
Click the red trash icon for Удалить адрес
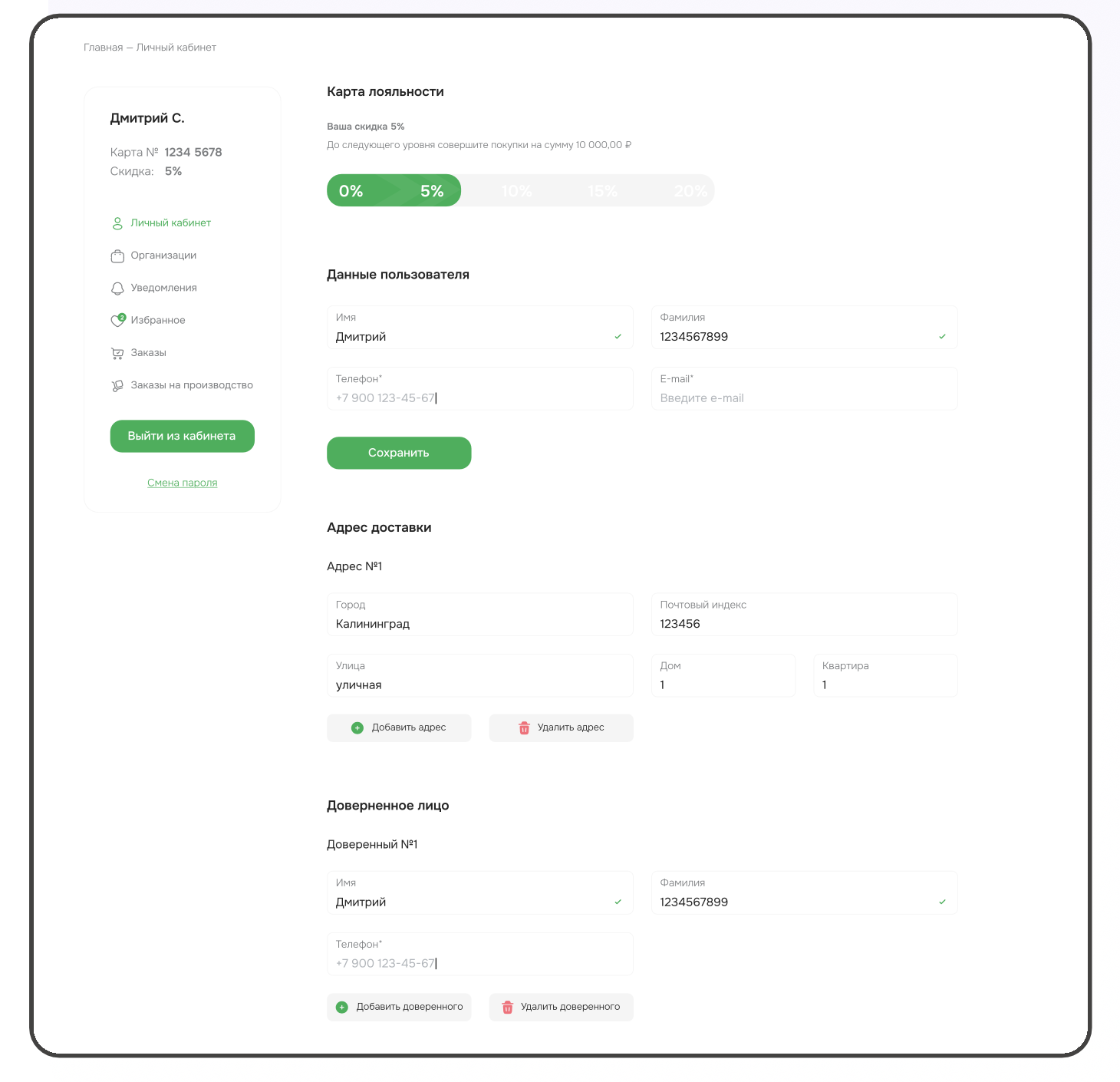(524, 727)
